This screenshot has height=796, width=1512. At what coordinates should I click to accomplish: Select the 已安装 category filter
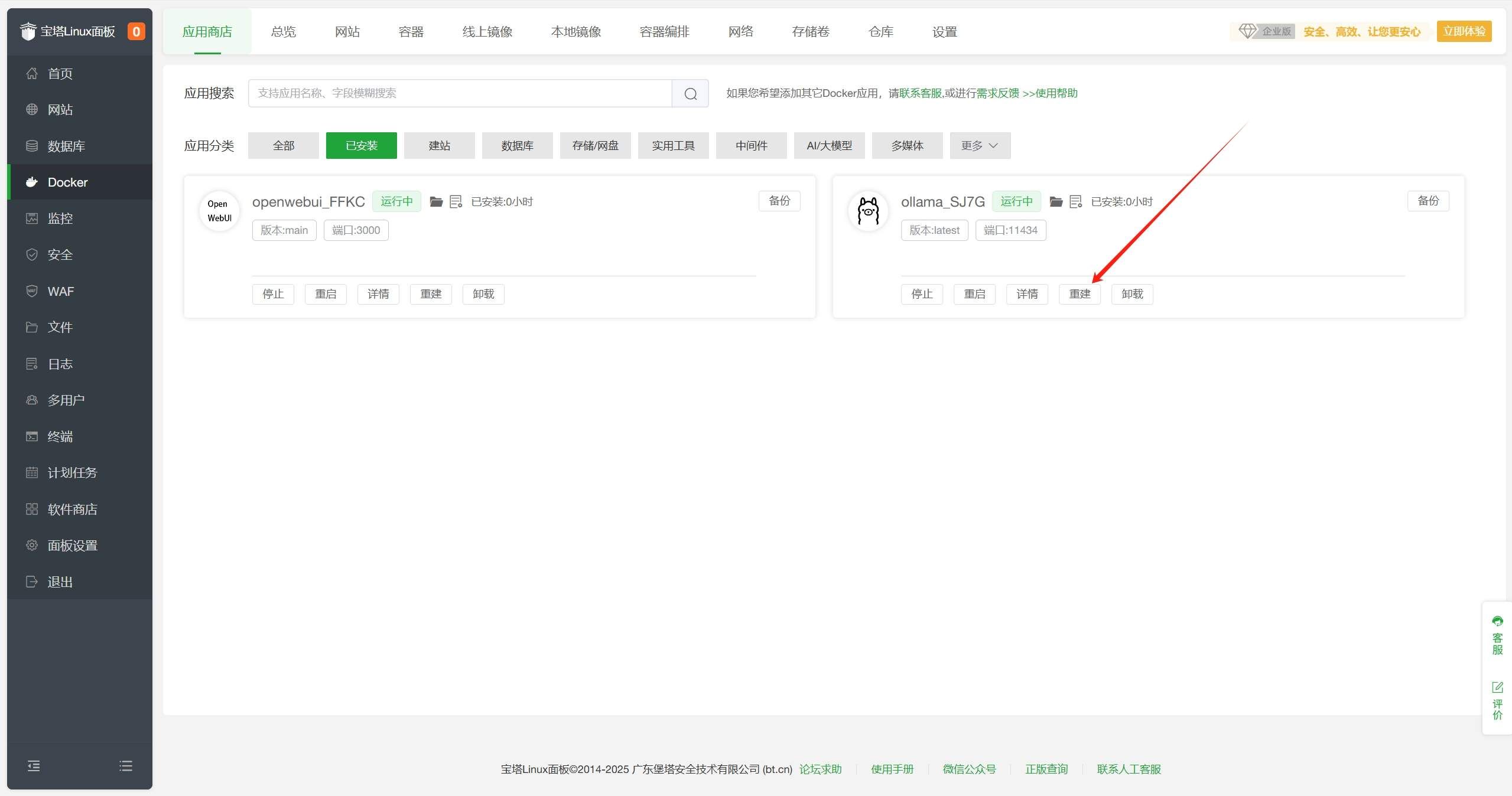(x=361, y=145)
